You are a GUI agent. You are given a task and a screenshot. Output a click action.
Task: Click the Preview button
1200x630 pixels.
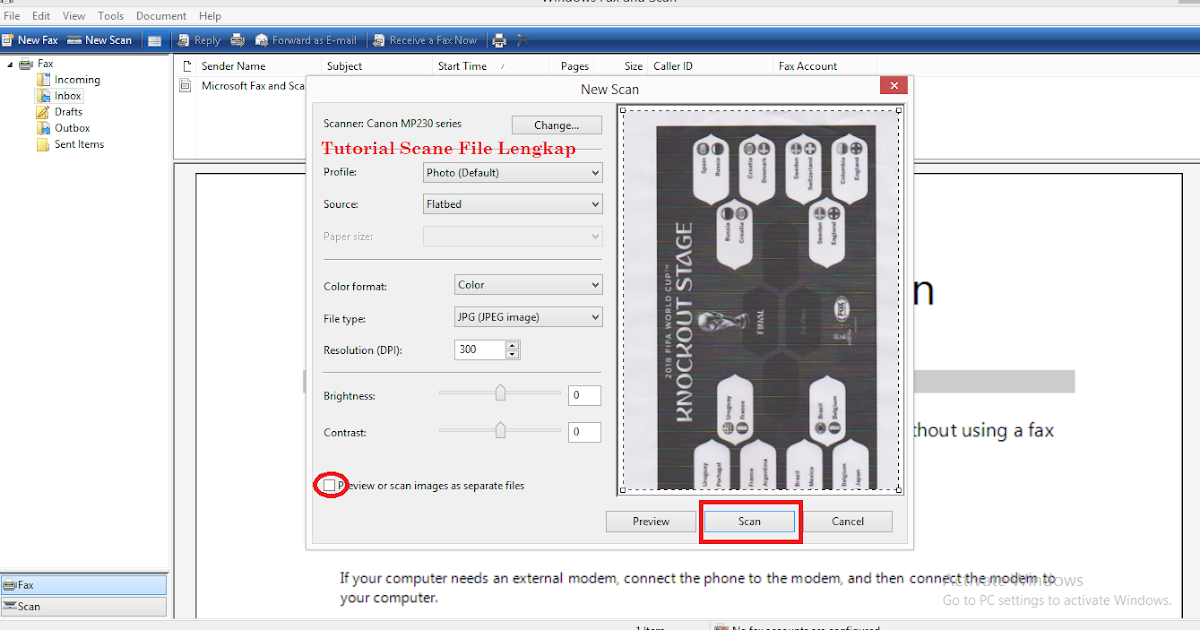(x=650, y=521)
